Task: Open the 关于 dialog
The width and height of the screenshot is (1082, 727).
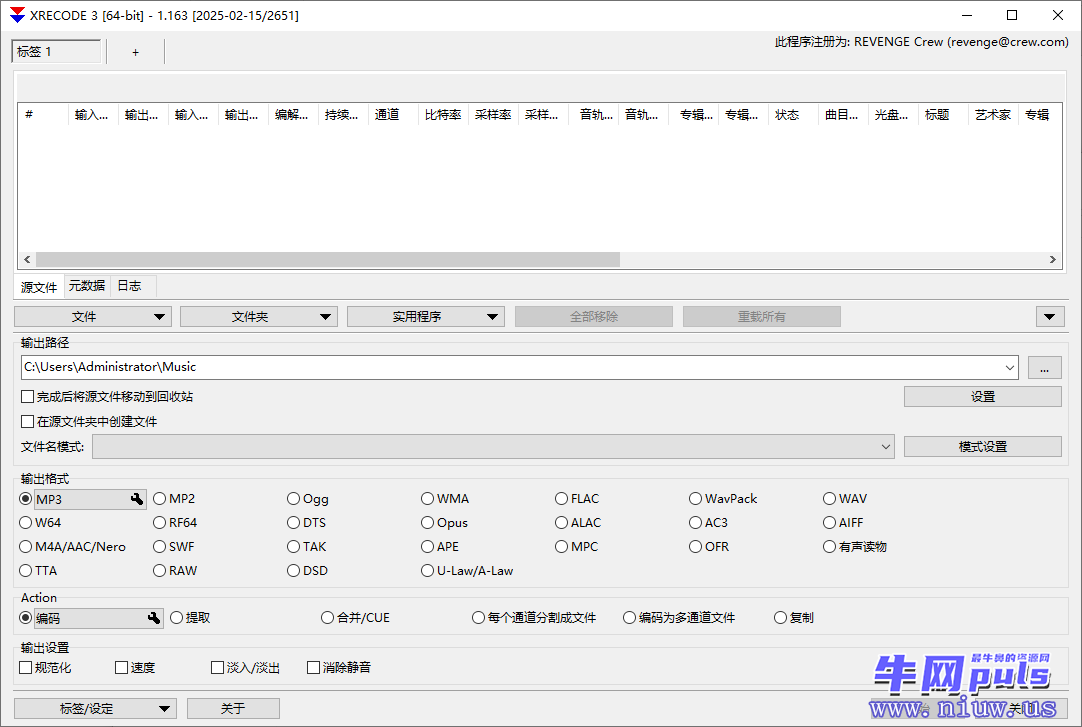Action: coord(233,708)
